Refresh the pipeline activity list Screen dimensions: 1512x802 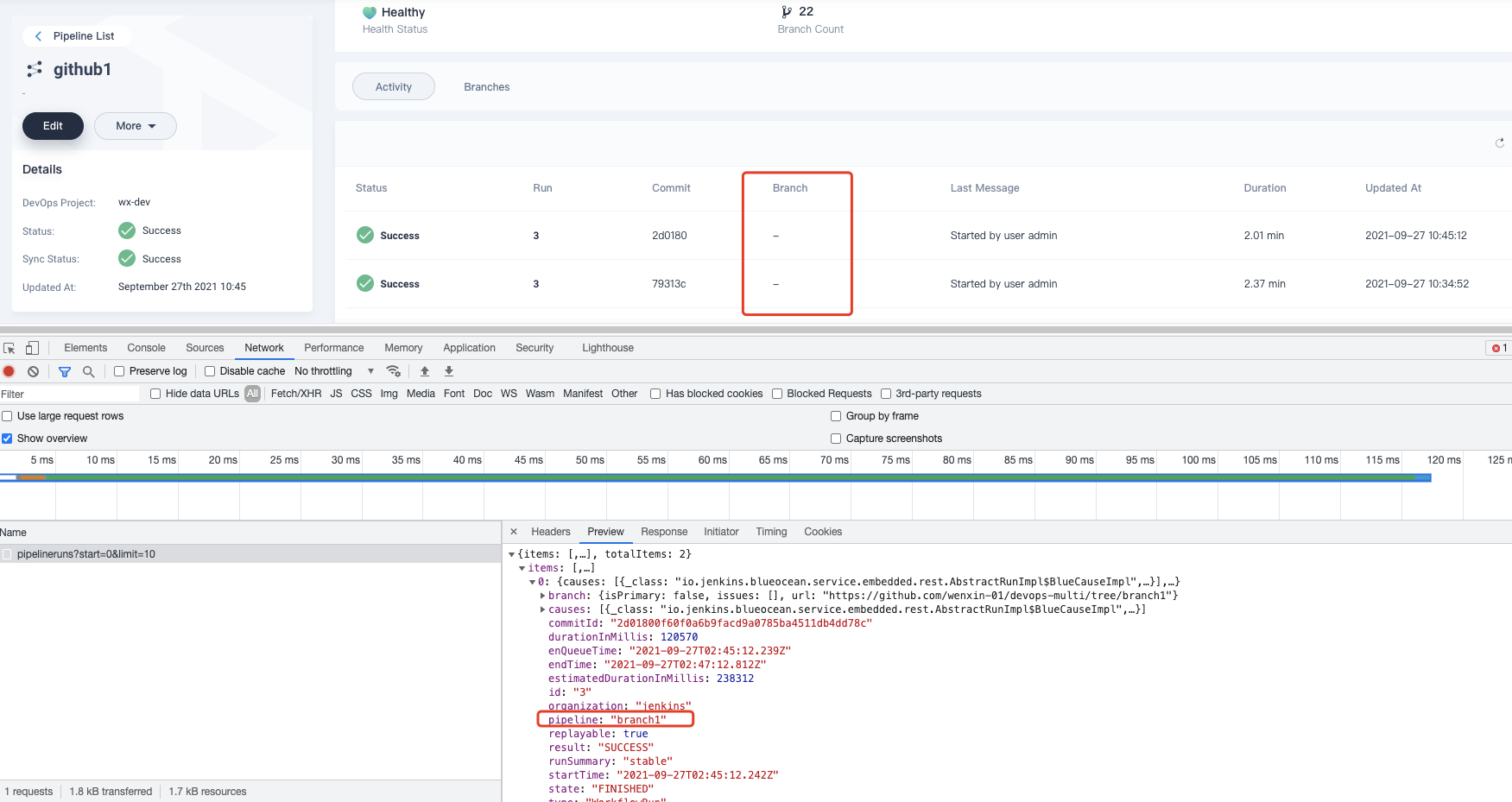point(1499,142)
